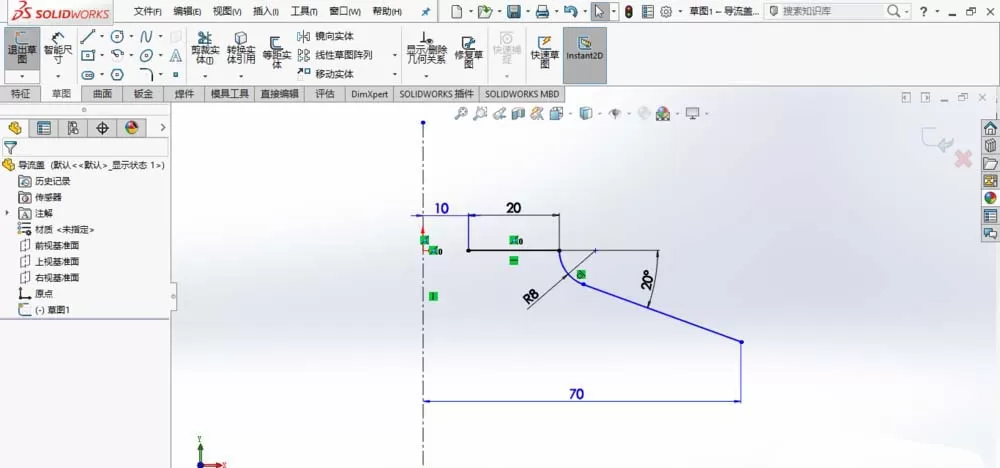Screen dimensions: 1000x468
Task: Open the Save icon dropdown arrow
Action: [527, 11]
